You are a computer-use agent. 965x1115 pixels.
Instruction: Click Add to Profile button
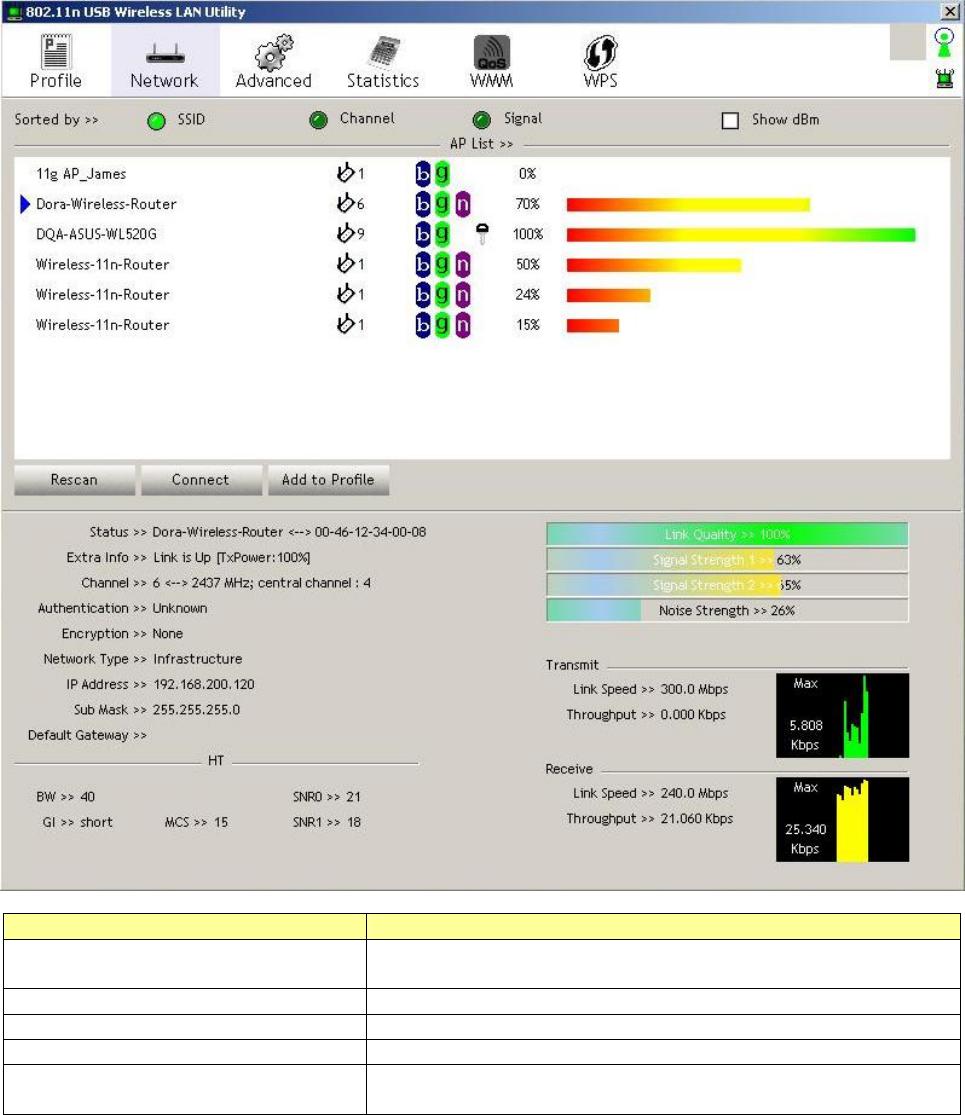pyautogui.click(x=328, y=480)
